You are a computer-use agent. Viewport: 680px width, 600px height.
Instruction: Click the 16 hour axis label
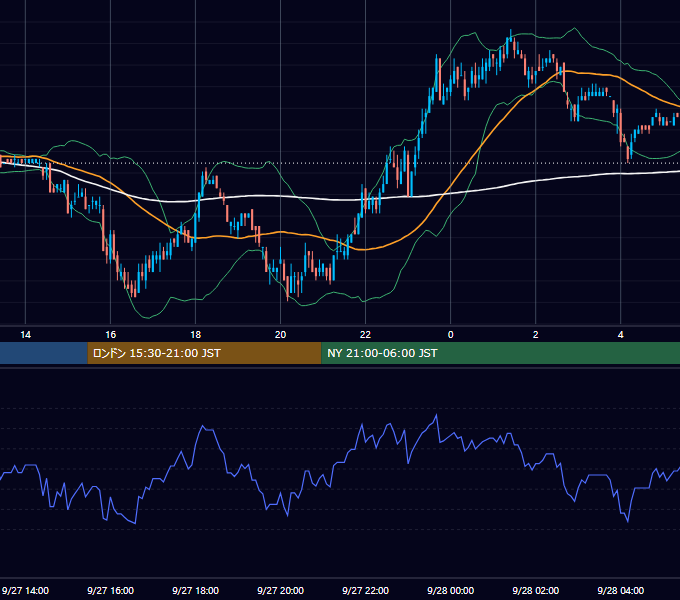point(111,335)
